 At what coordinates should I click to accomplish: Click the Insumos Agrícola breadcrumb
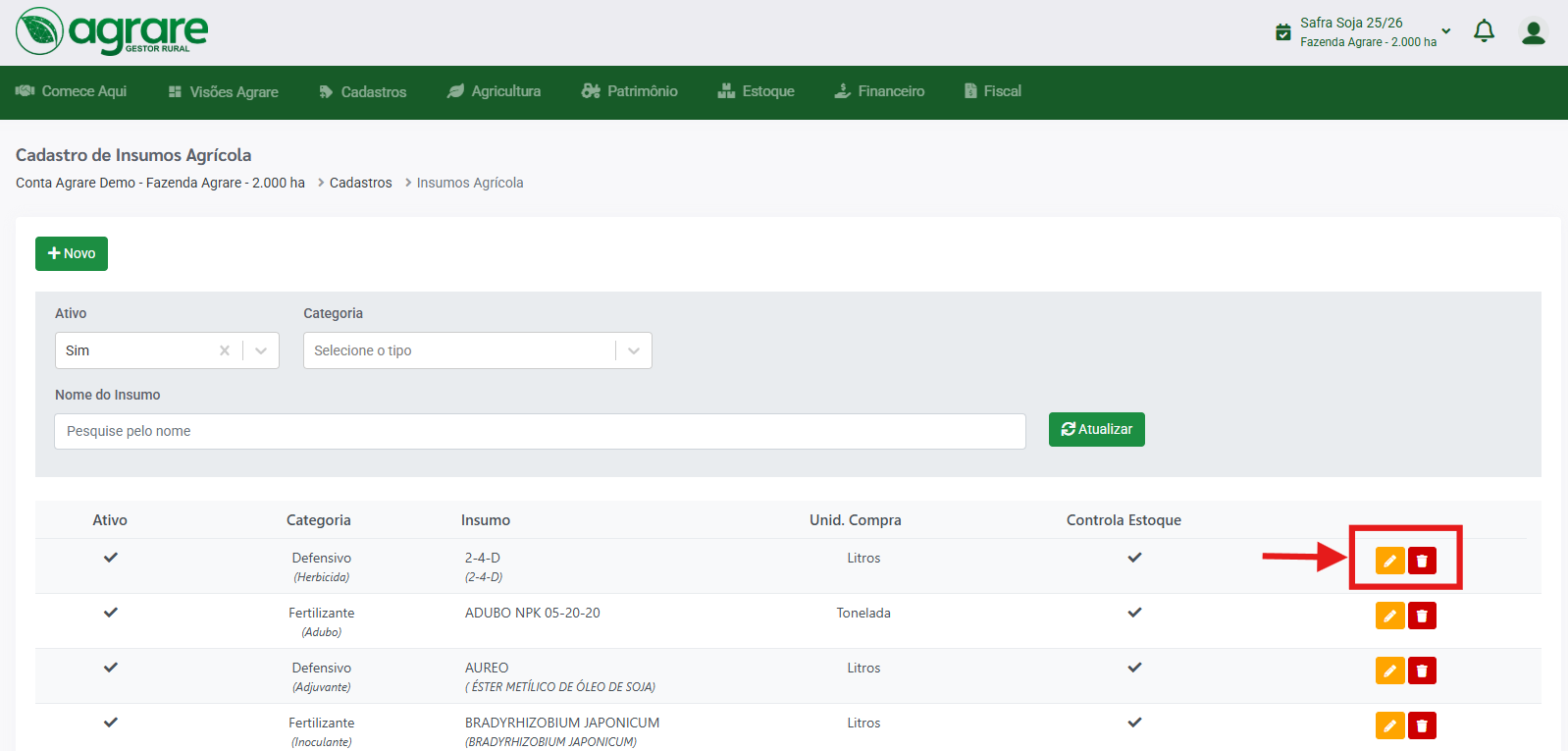coord(470,183)
